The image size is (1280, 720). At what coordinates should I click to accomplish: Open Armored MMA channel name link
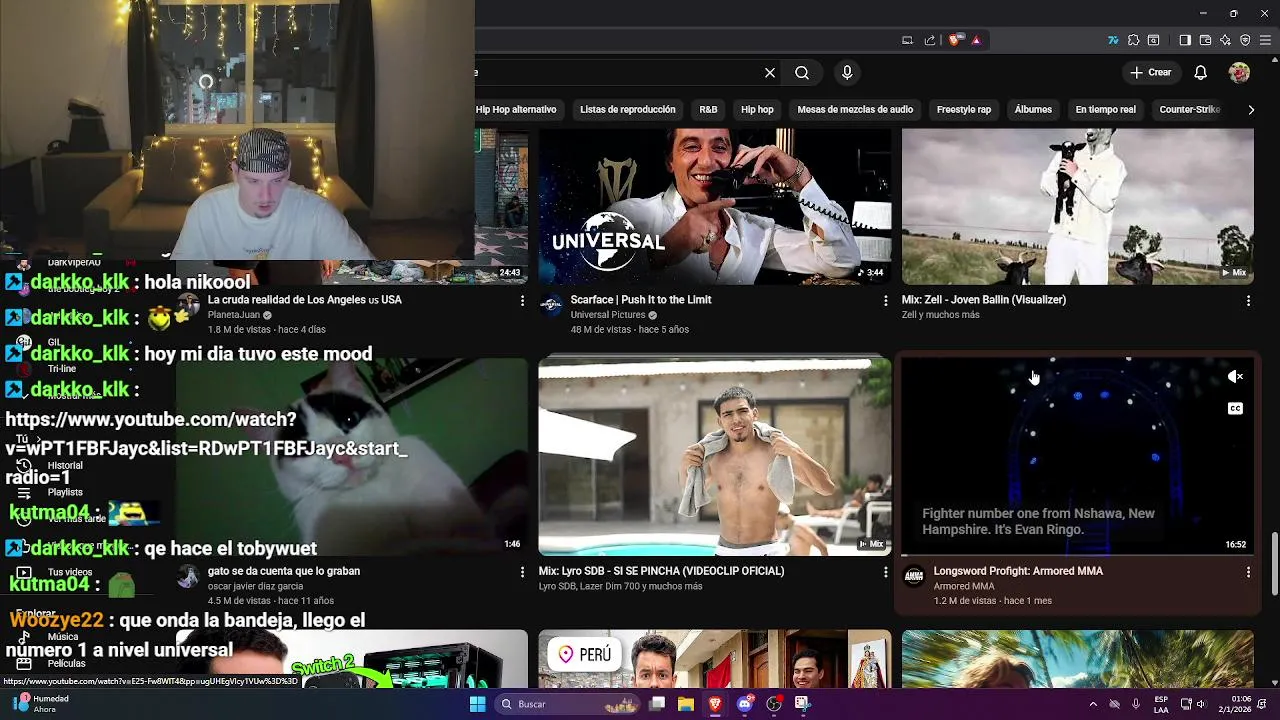(x=964, y=586)
